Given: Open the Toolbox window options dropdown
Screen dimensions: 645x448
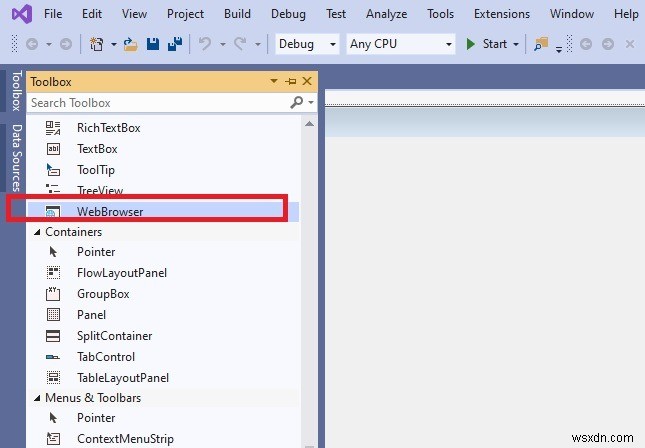Looking at the screenshot, I should (x=274, y=81).
